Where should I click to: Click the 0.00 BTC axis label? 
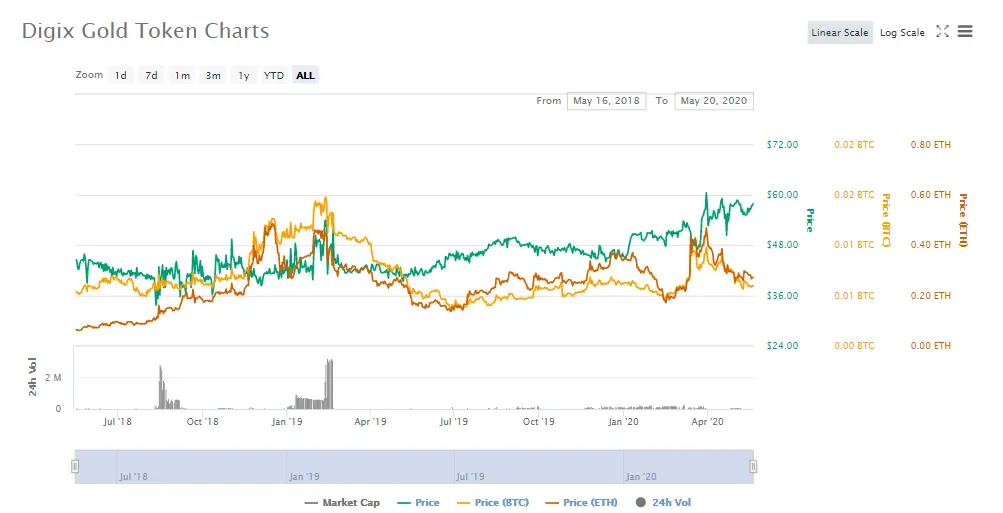[854, 345]
